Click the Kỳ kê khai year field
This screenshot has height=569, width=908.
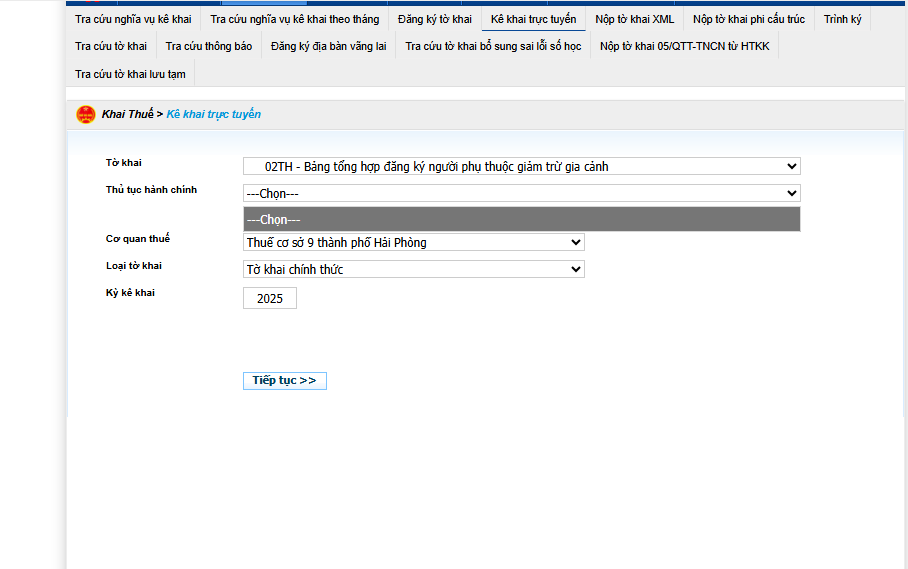(269, 298)
